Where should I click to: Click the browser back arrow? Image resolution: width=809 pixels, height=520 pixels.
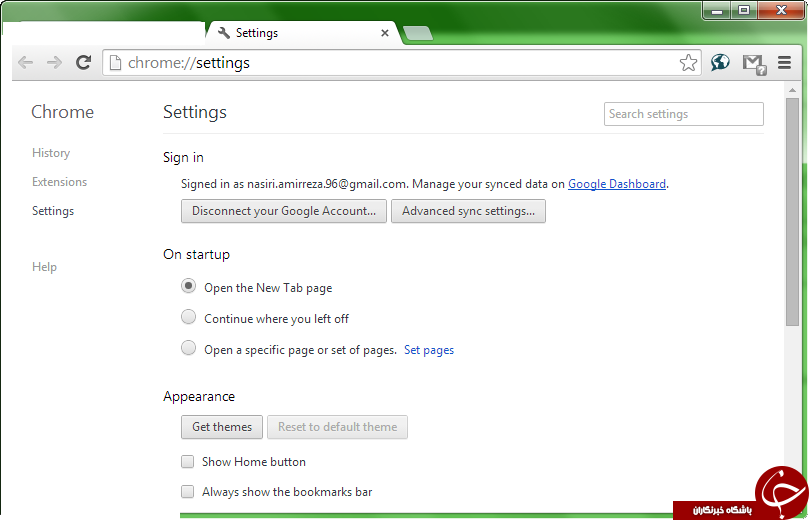pos(25,63)
